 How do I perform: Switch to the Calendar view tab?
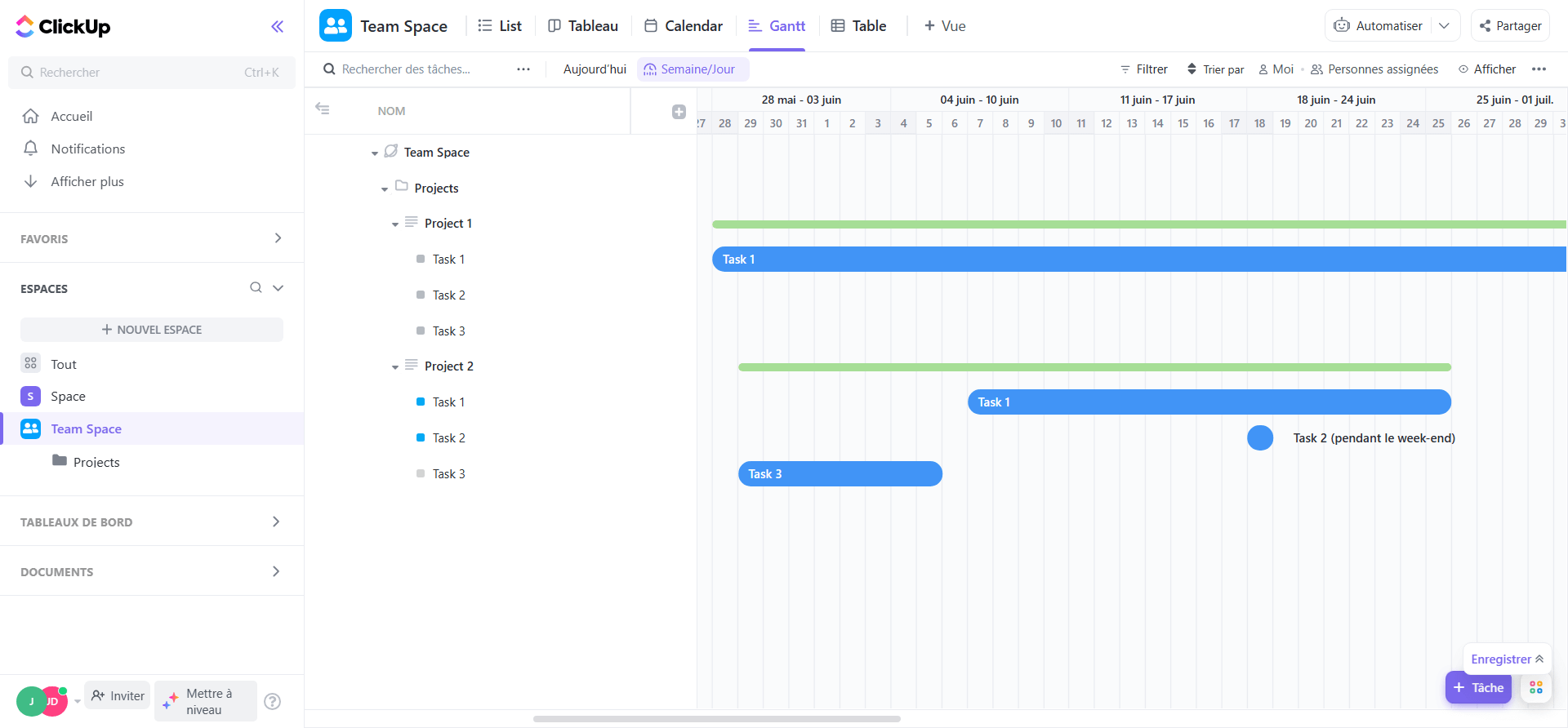pos(684,26)
